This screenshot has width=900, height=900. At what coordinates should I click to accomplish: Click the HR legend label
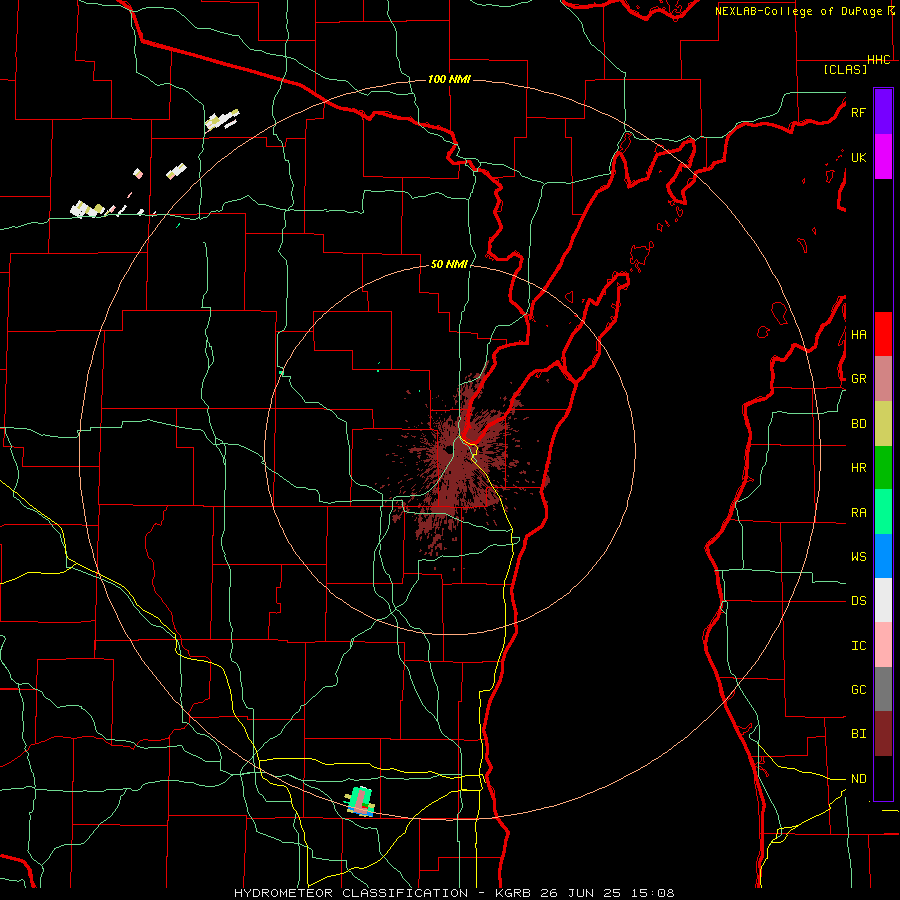pos(858,468)
